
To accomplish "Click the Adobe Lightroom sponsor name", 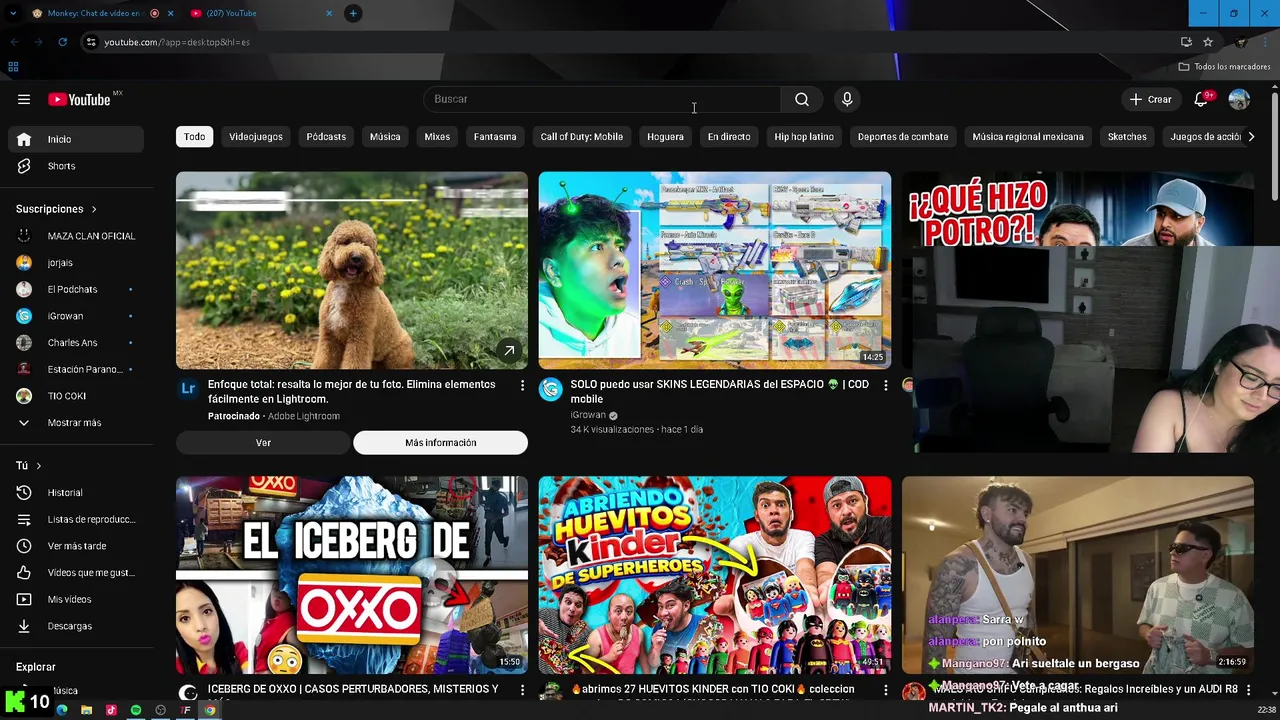I will [304, 416].
